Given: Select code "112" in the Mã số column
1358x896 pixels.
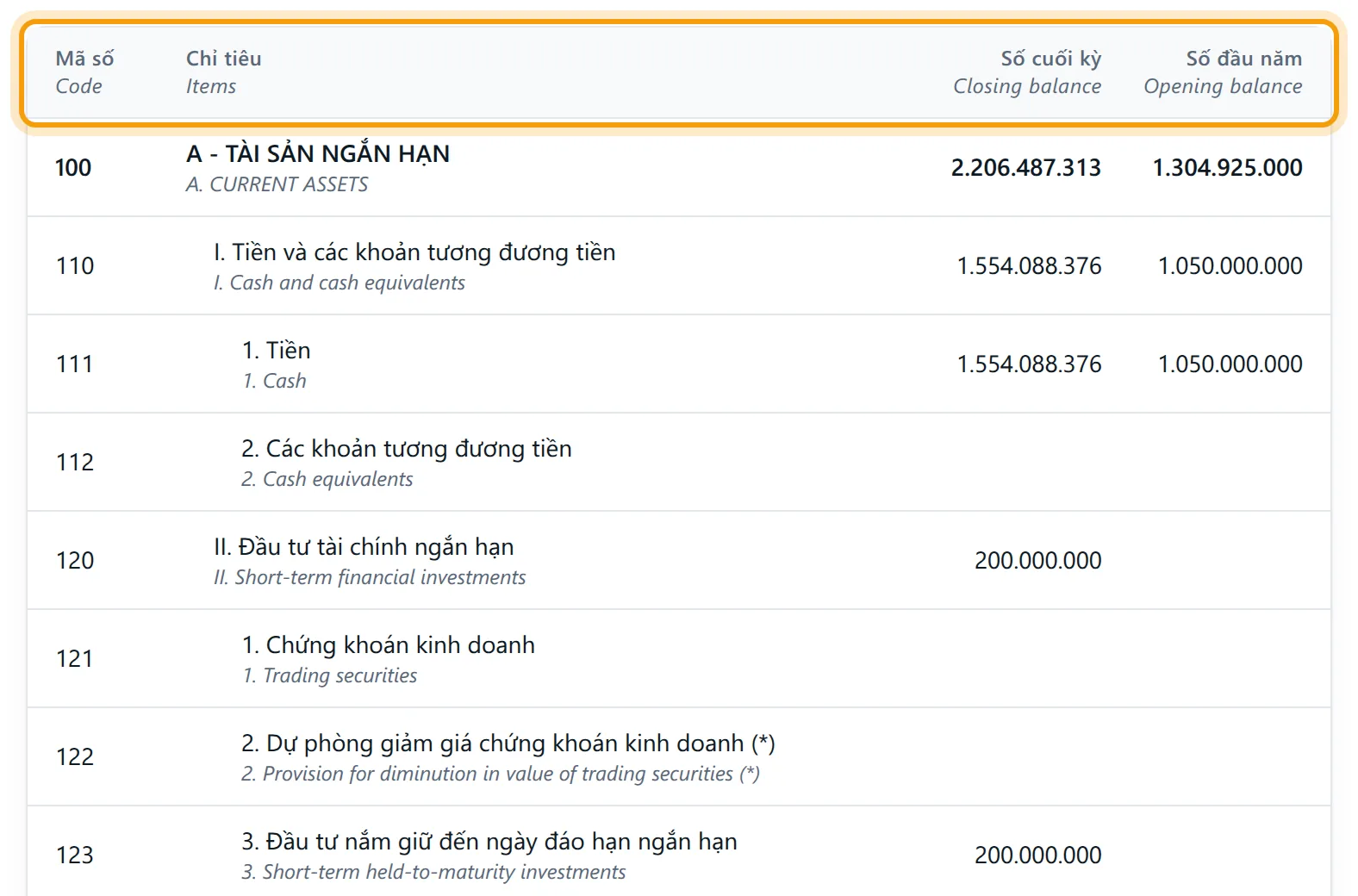Looking at the screenshot, I should (75, 462).
